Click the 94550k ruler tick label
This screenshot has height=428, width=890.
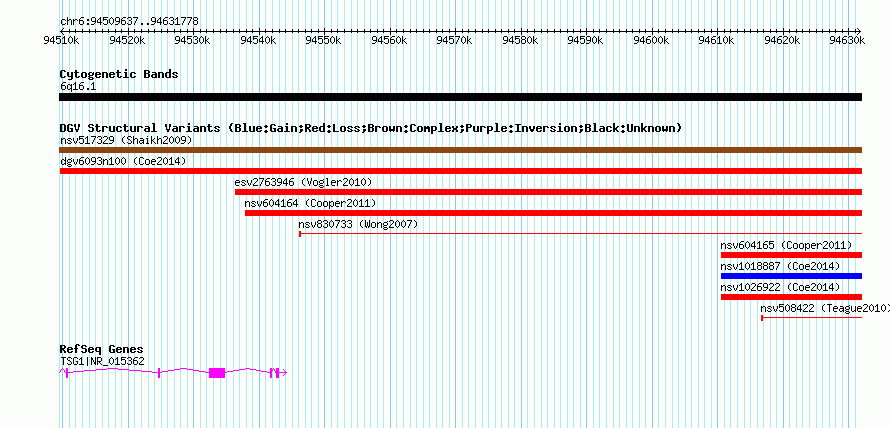coord(322,40)
